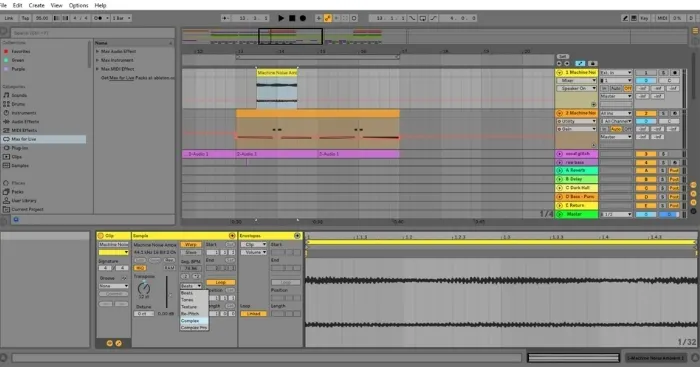Click the Follow button in the control bar
Viewport: 700px width, 367px height.
(x=225, y=18)
